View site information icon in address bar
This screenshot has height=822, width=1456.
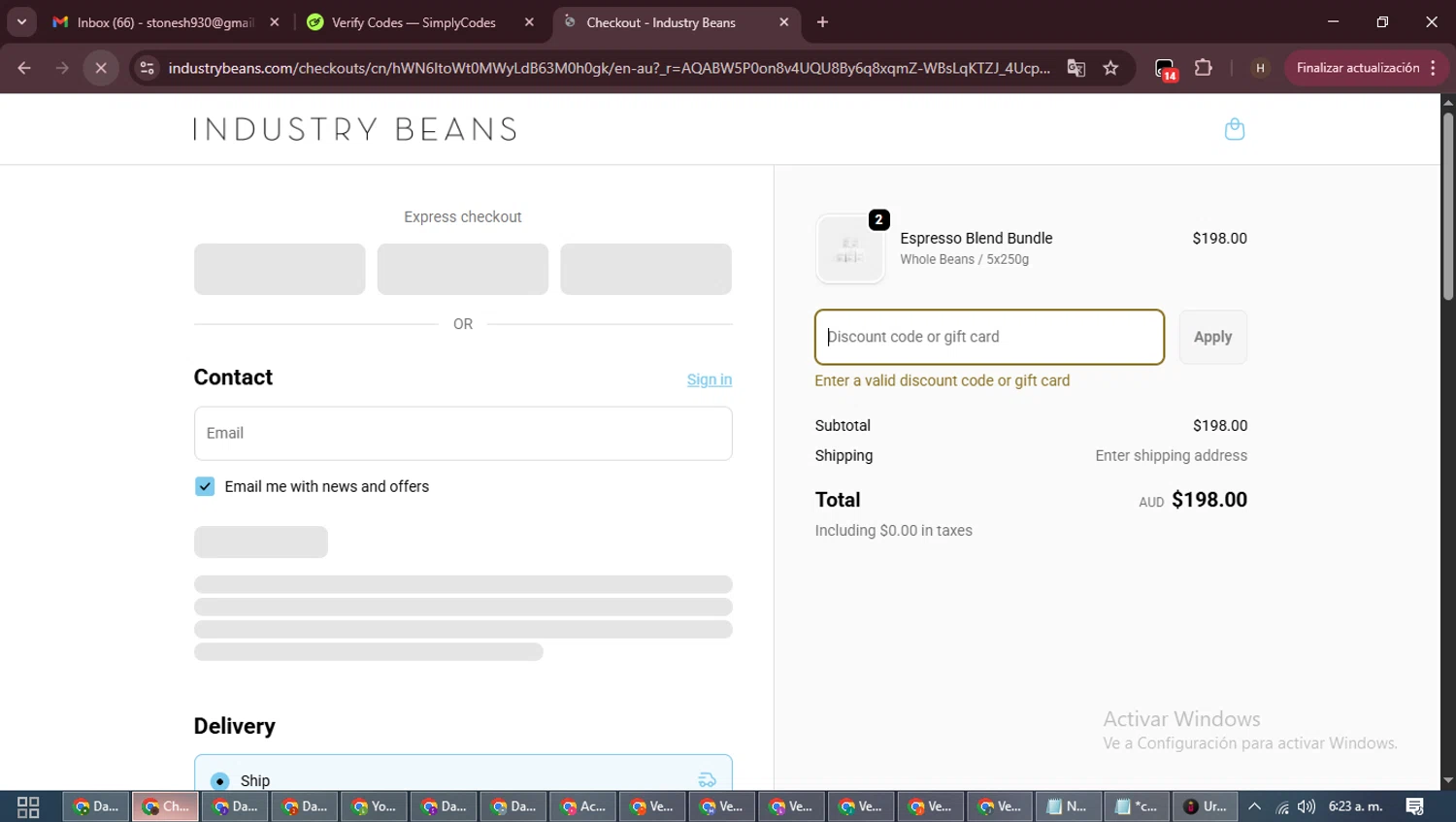tap(147, 68)
